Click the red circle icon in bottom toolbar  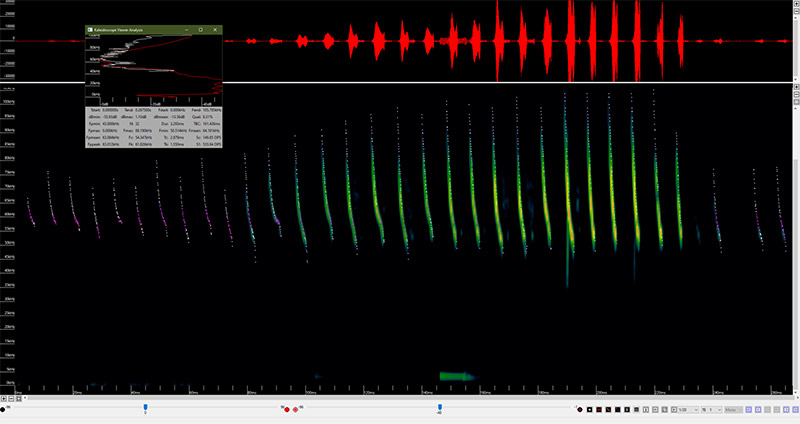pyautogui.click(x=580, y=410)
